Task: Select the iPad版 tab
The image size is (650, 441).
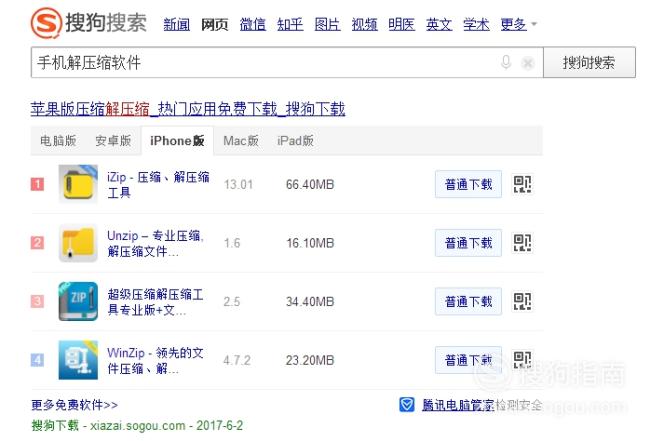Action: tap(296, 141)
